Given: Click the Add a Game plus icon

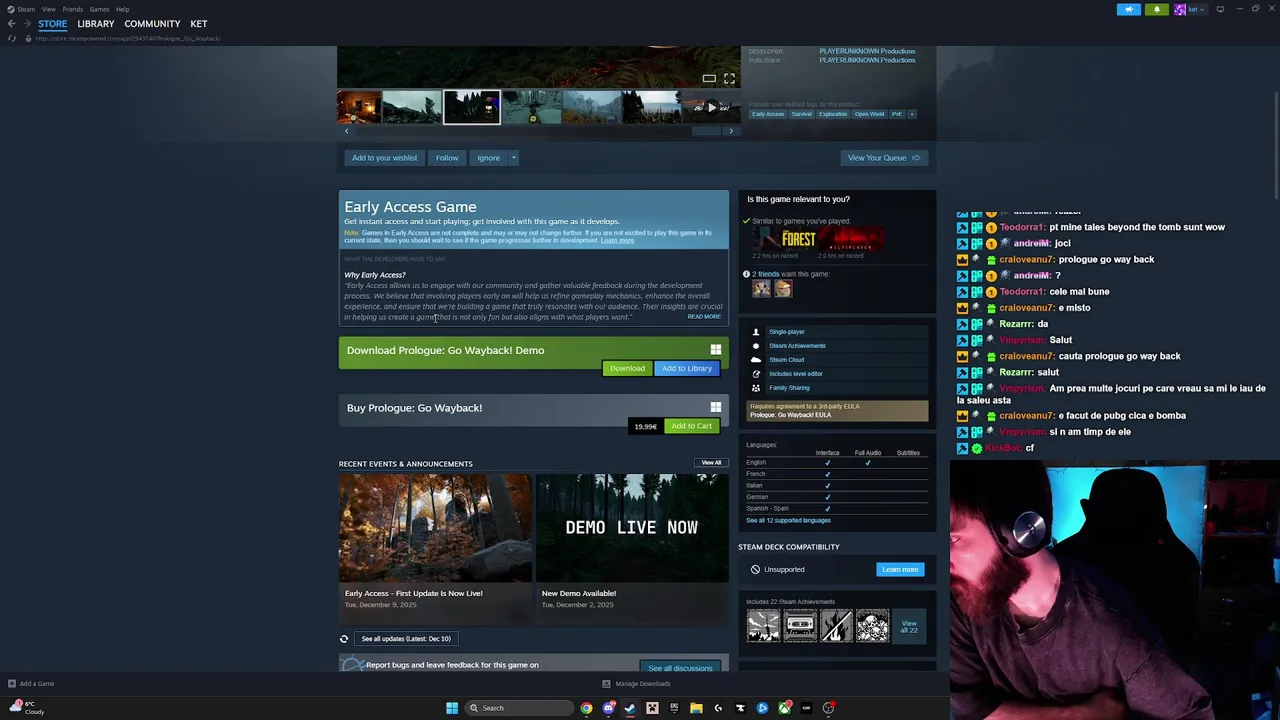Looking at the screenshot, I should tap(11, 684).
